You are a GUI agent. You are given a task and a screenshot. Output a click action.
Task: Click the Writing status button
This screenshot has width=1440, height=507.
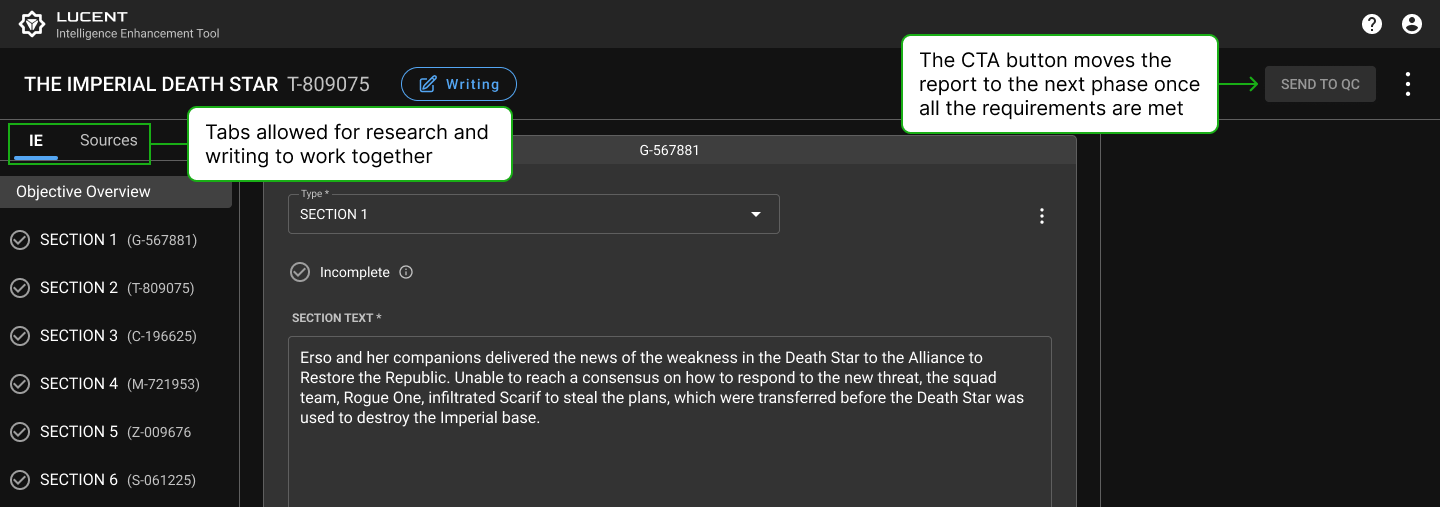tap(459, 84)
